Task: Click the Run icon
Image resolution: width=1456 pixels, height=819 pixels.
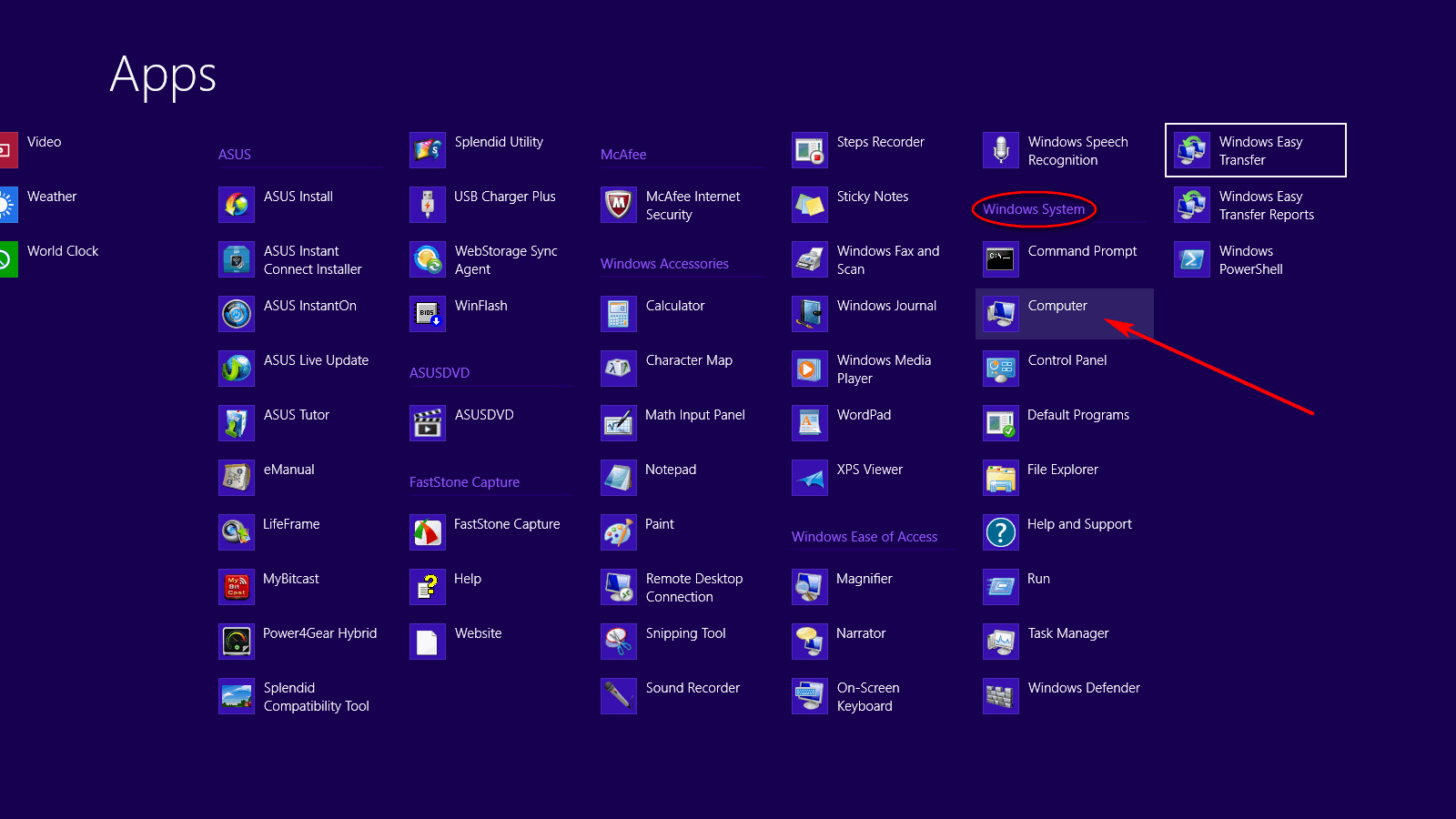Action: pos(1001,587)
